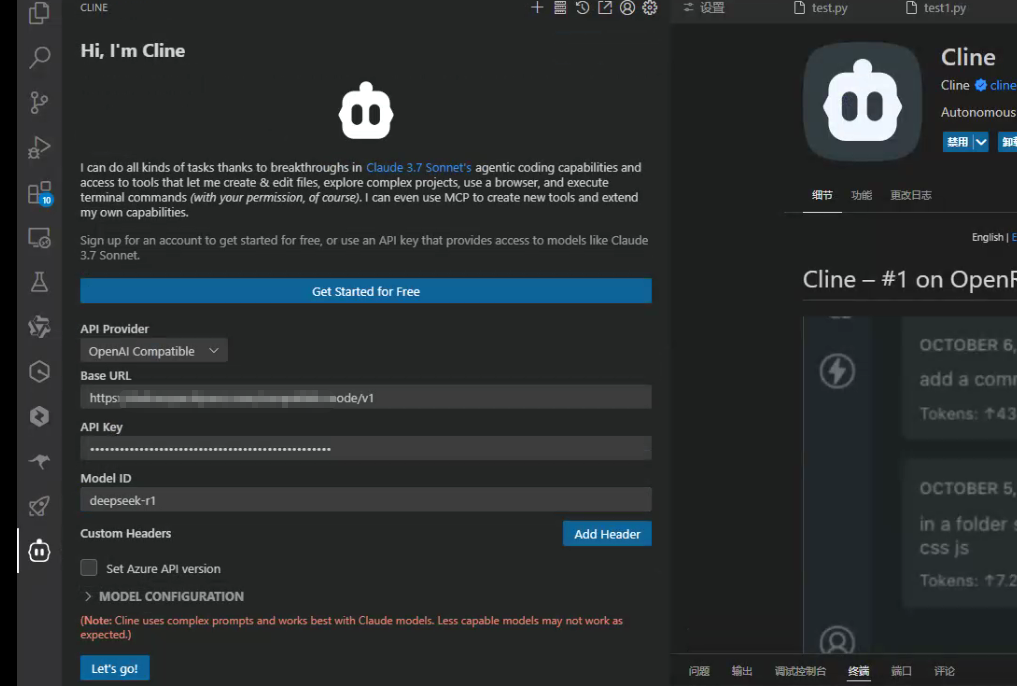Image resolution: width=1017 pixels, height=686 pixels.
Task: Open Cline MCP servers icon
Action: click(x=560, y=8)
